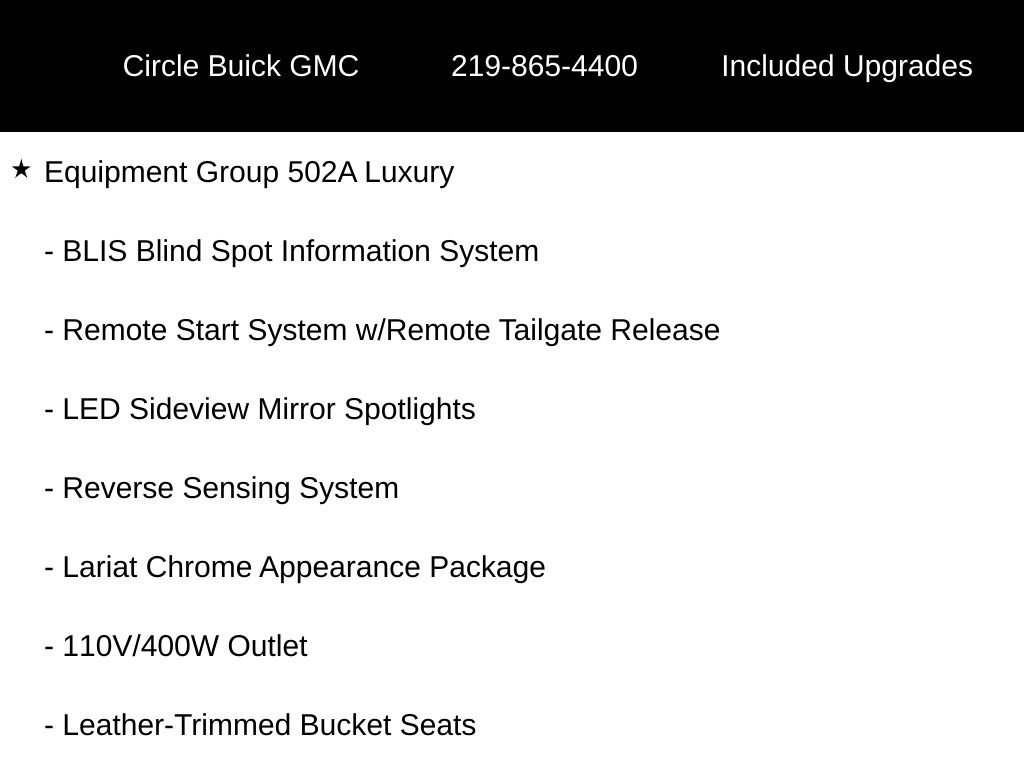The width and height of the screenshot is (1024, 768).
Task: Click LED Sideview Mirror Spotlights entry
Action: point(260,409)
